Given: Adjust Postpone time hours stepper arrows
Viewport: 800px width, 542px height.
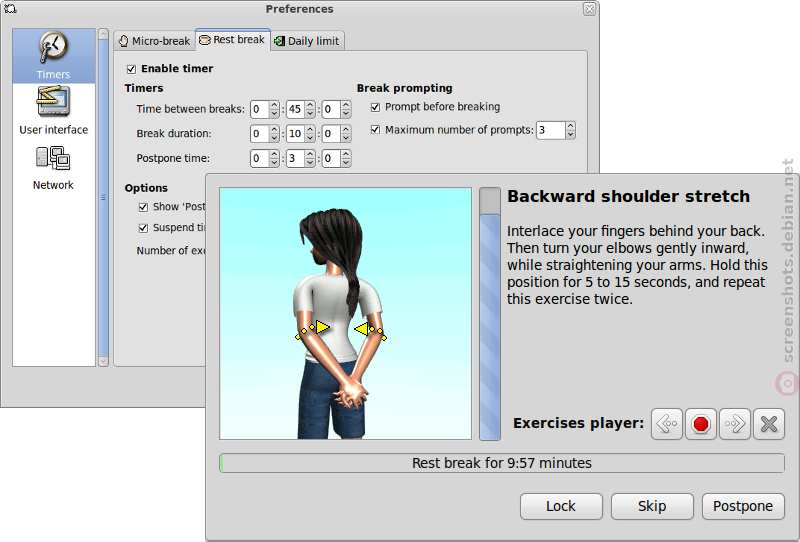Looking at the screenshot, I should pyautogui.click(x=274, y=158).
